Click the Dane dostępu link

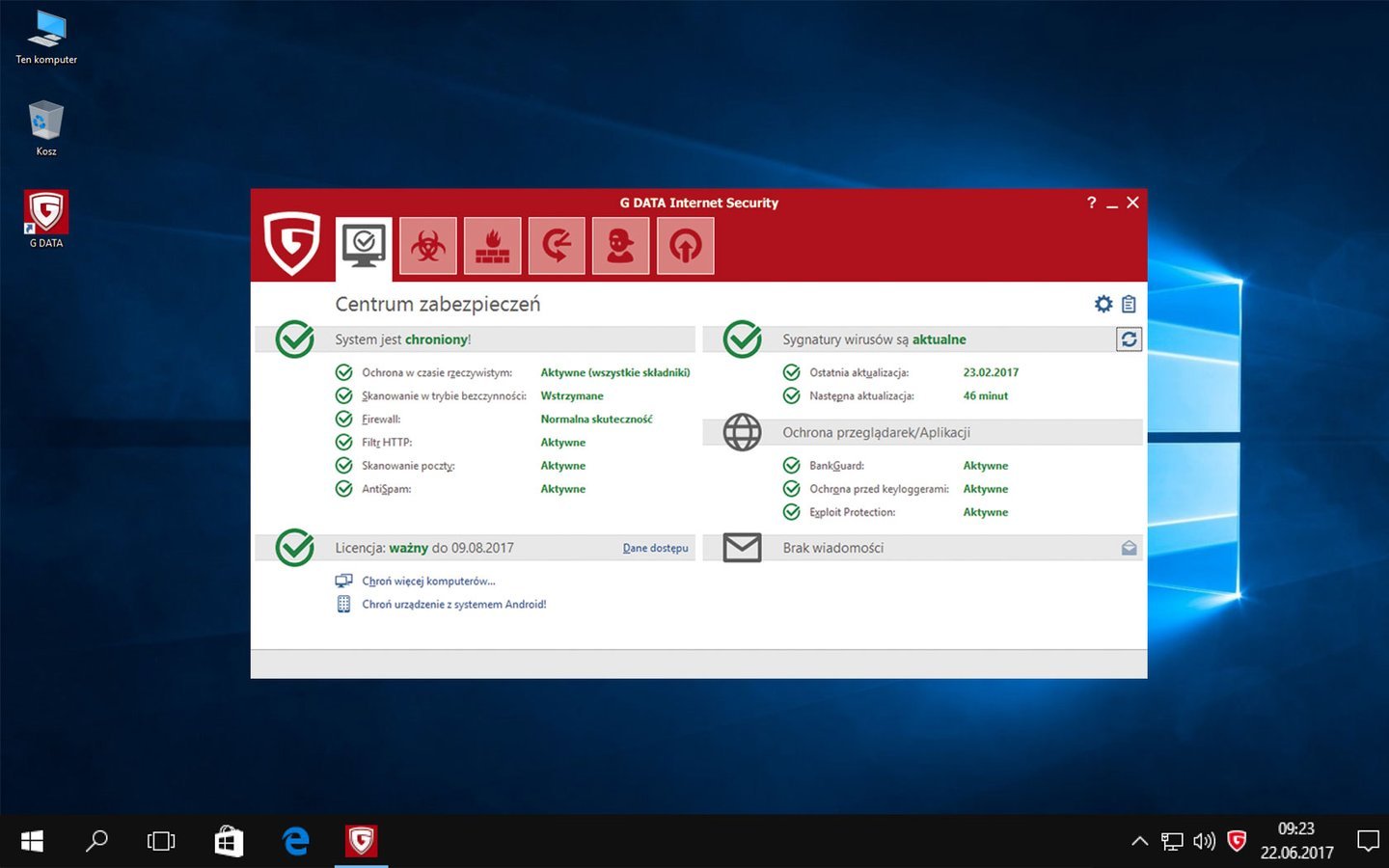[x=655, y=548]
